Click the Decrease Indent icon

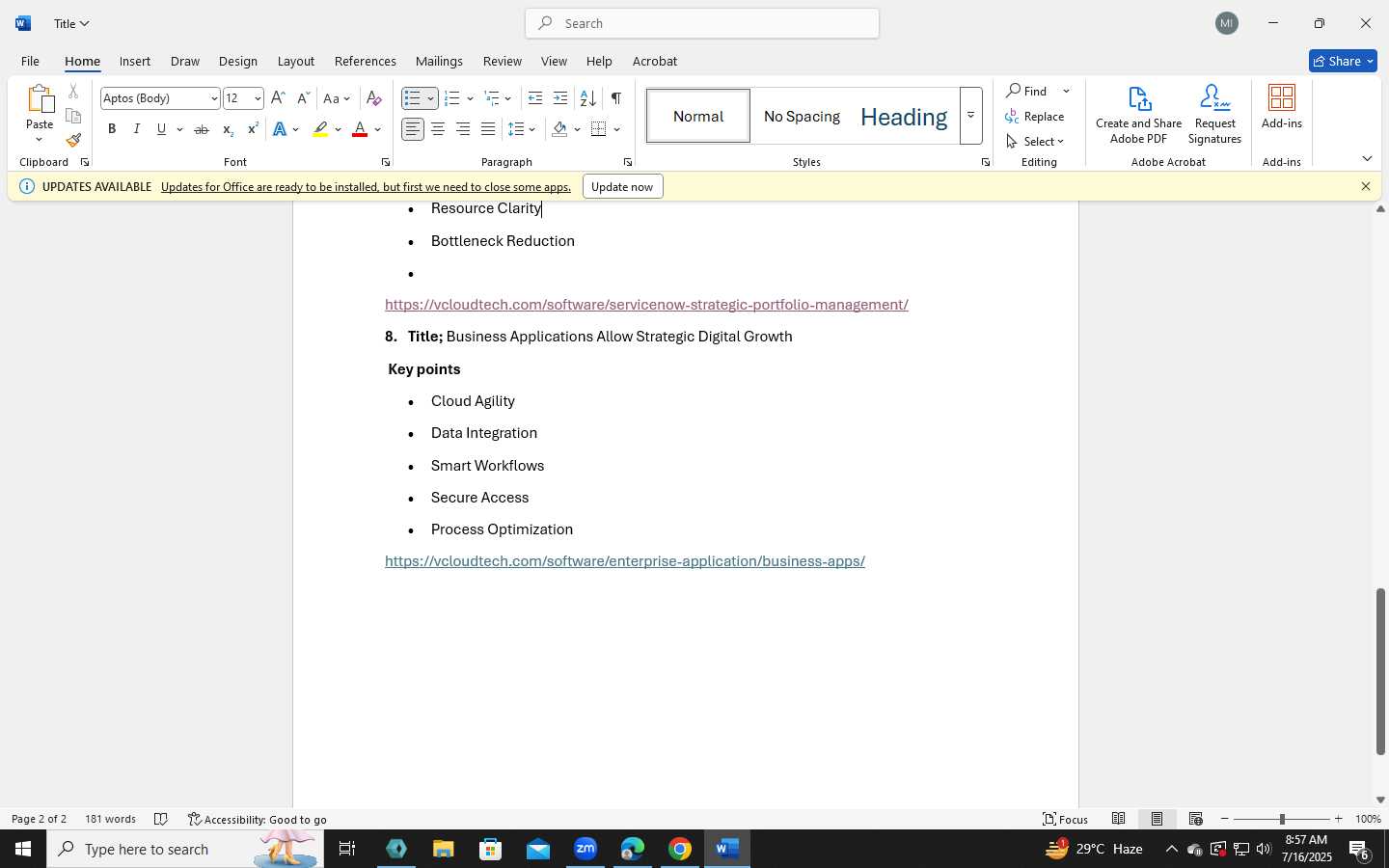click(x=535, y=98)
